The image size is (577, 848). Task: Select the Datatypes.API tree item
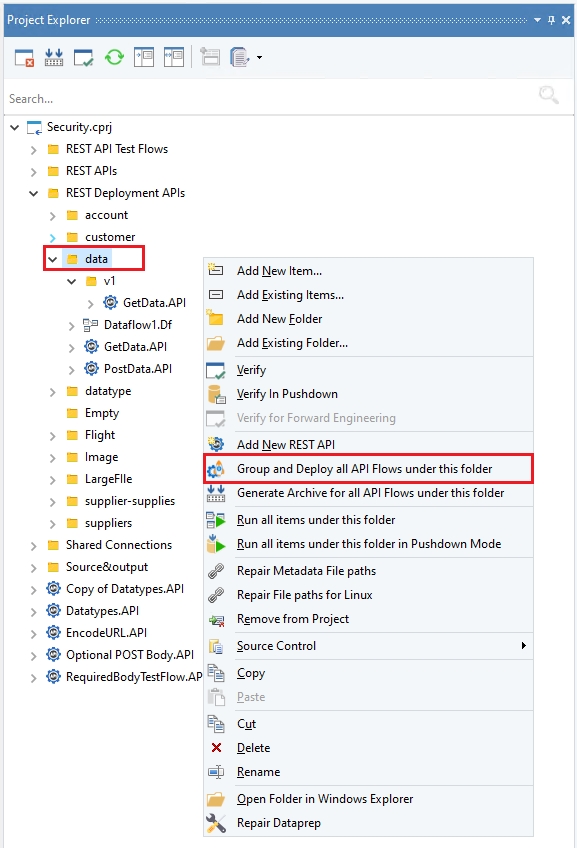click(102, 611)
